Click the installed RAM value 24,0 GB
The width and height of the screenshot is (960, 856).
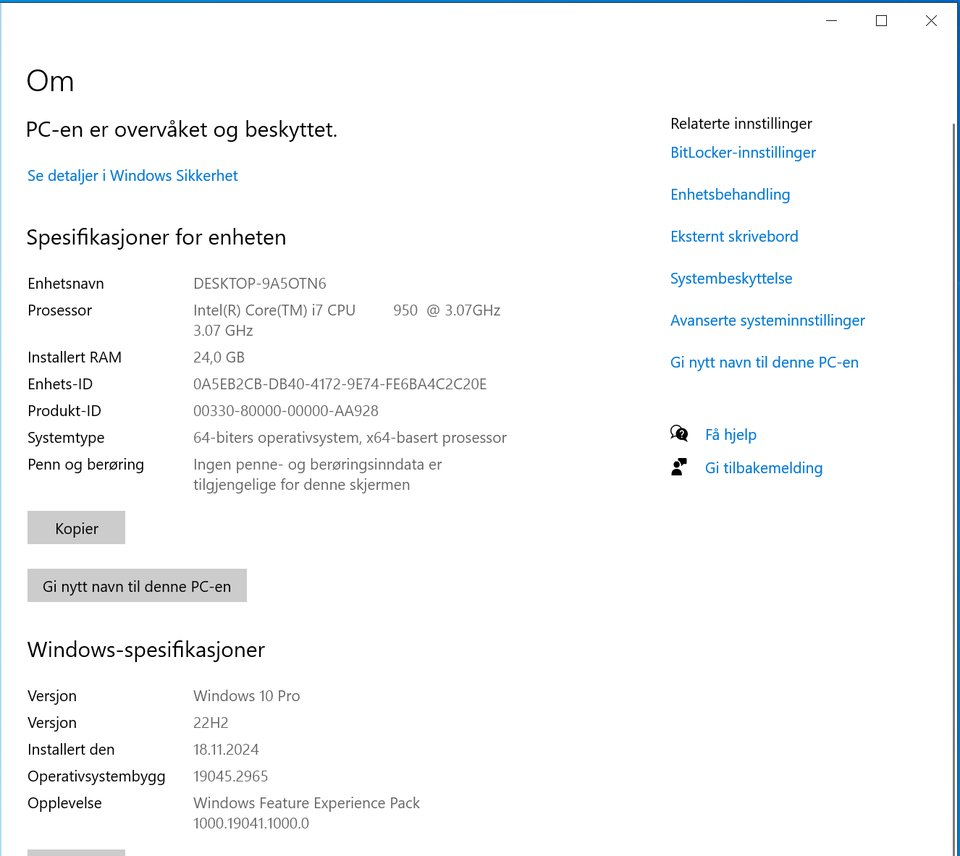[219, 357]
